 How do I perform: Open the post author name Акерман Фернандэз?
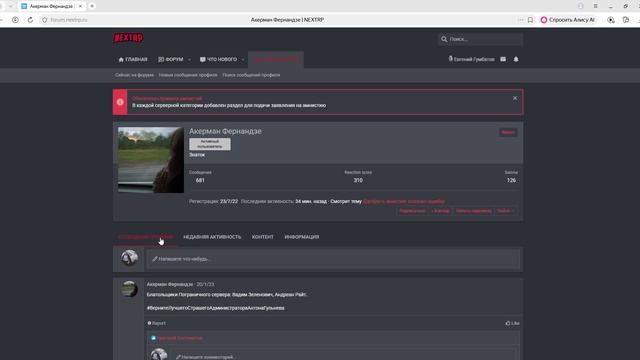170,284
